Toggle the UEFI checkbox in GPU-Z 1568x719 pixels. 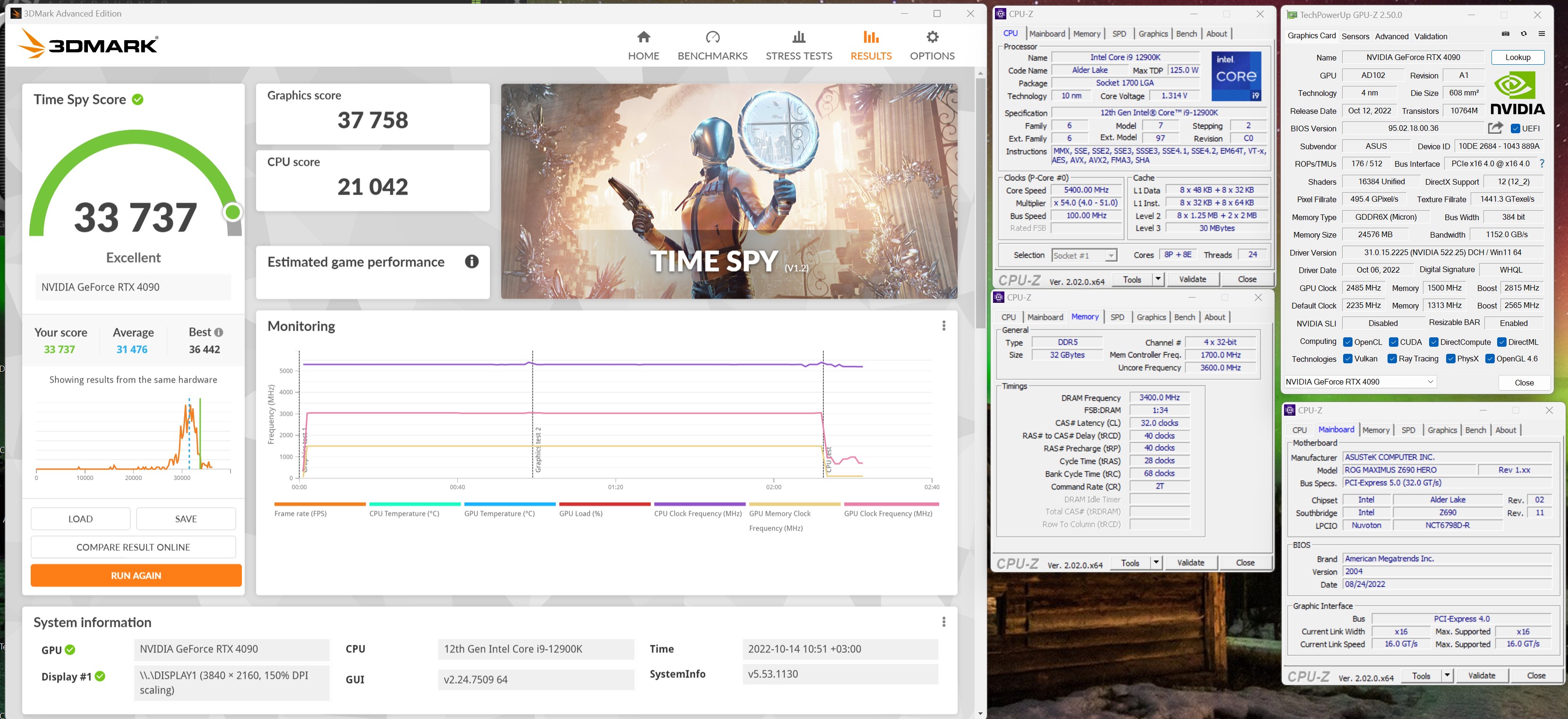1516,128
